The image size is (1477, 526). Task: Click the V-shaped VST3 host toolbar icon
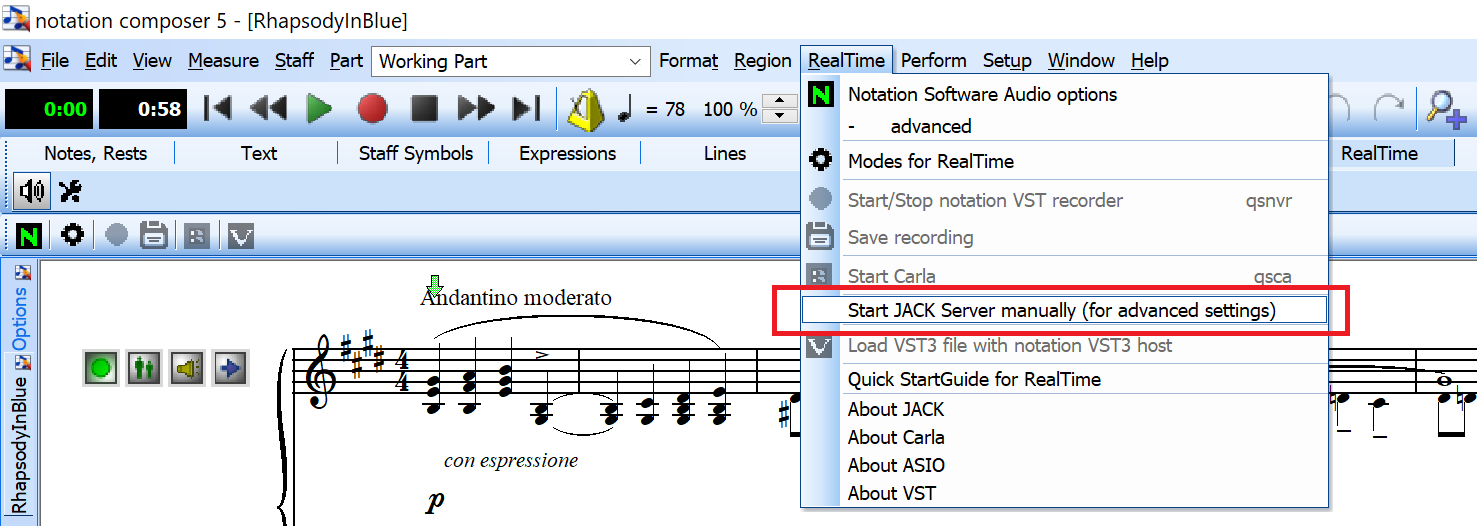pos(241,236)
